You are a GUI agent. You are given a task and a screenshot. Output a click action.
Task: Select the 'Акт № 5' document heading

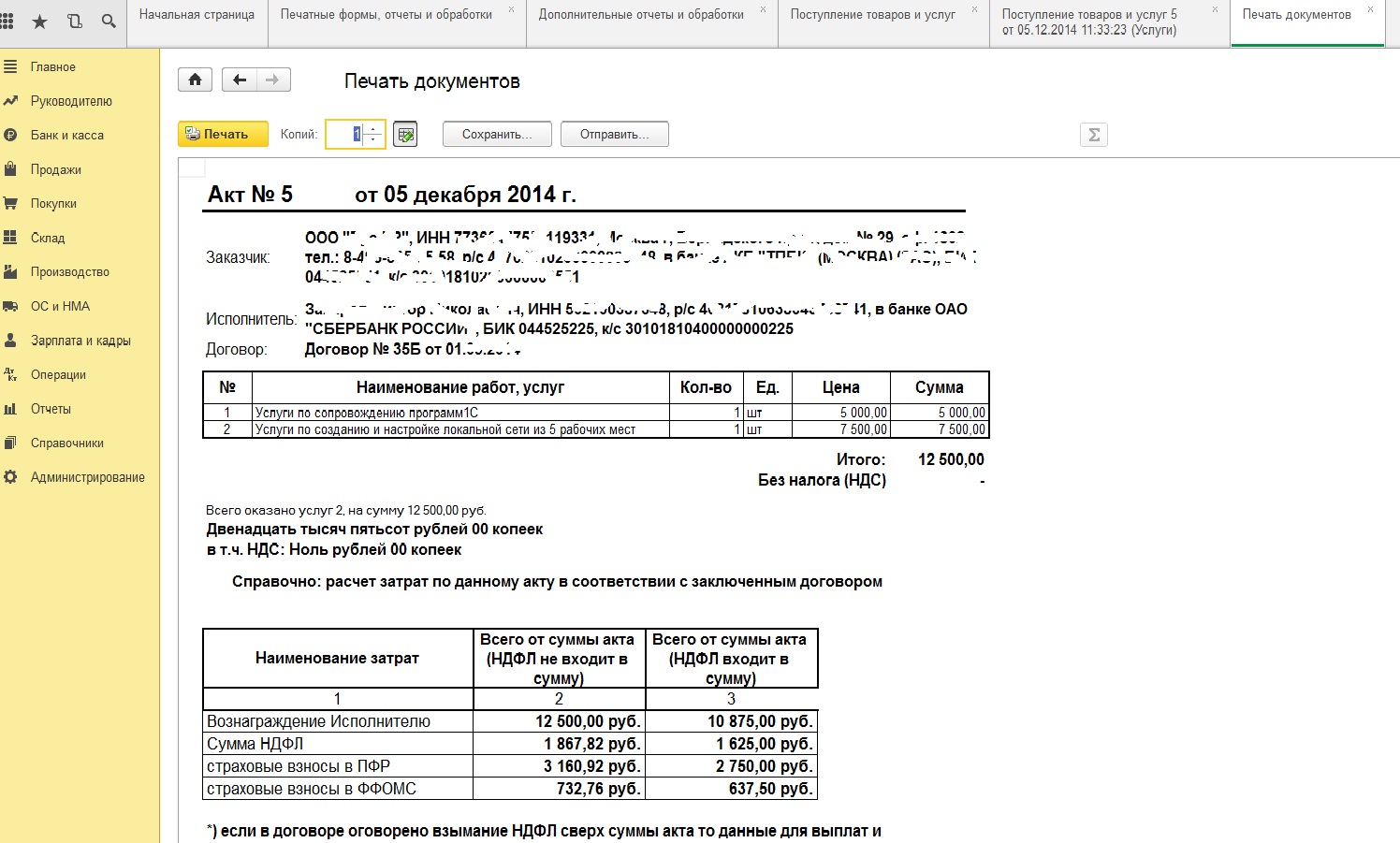point(250,195)
